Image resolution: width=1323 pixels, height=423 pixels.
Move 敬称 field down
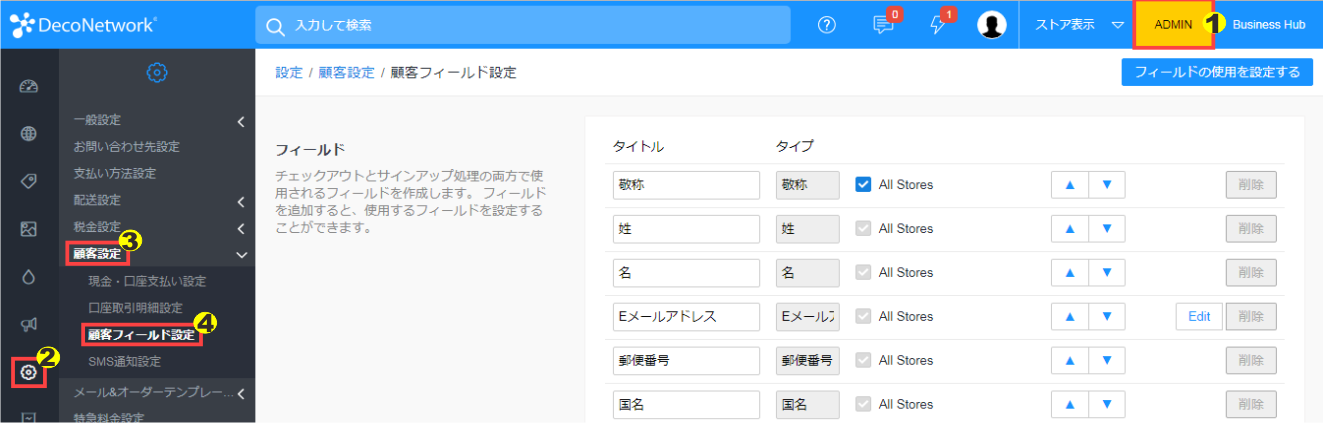pyautogui.click(x=1107, y=185)
